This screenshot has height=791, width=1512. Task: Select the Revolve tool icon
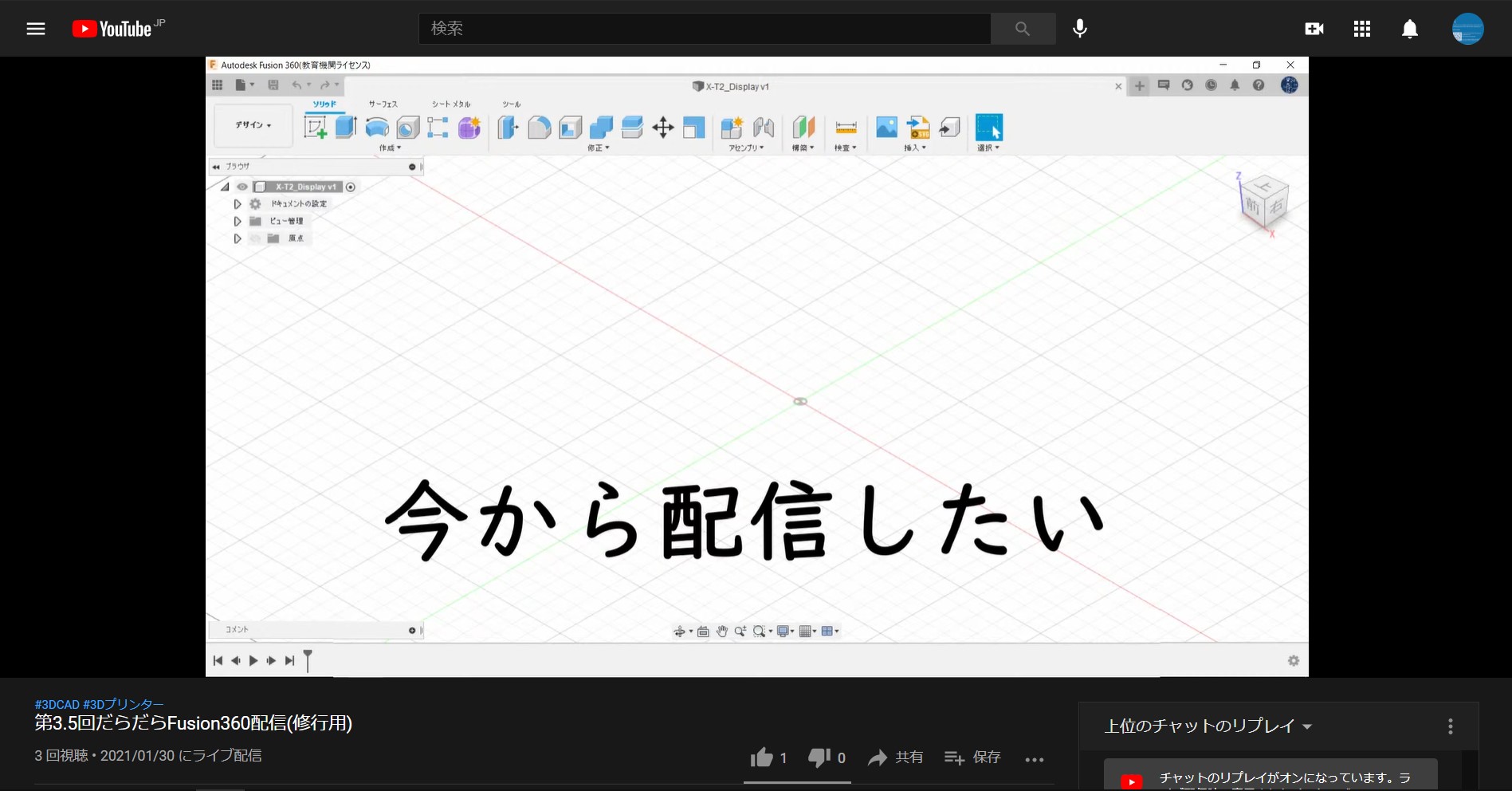coord(377,128)
